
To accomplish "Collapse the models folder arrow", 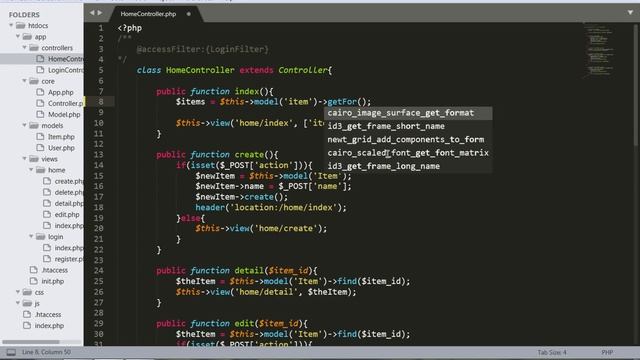I will [x=24, y=125].
